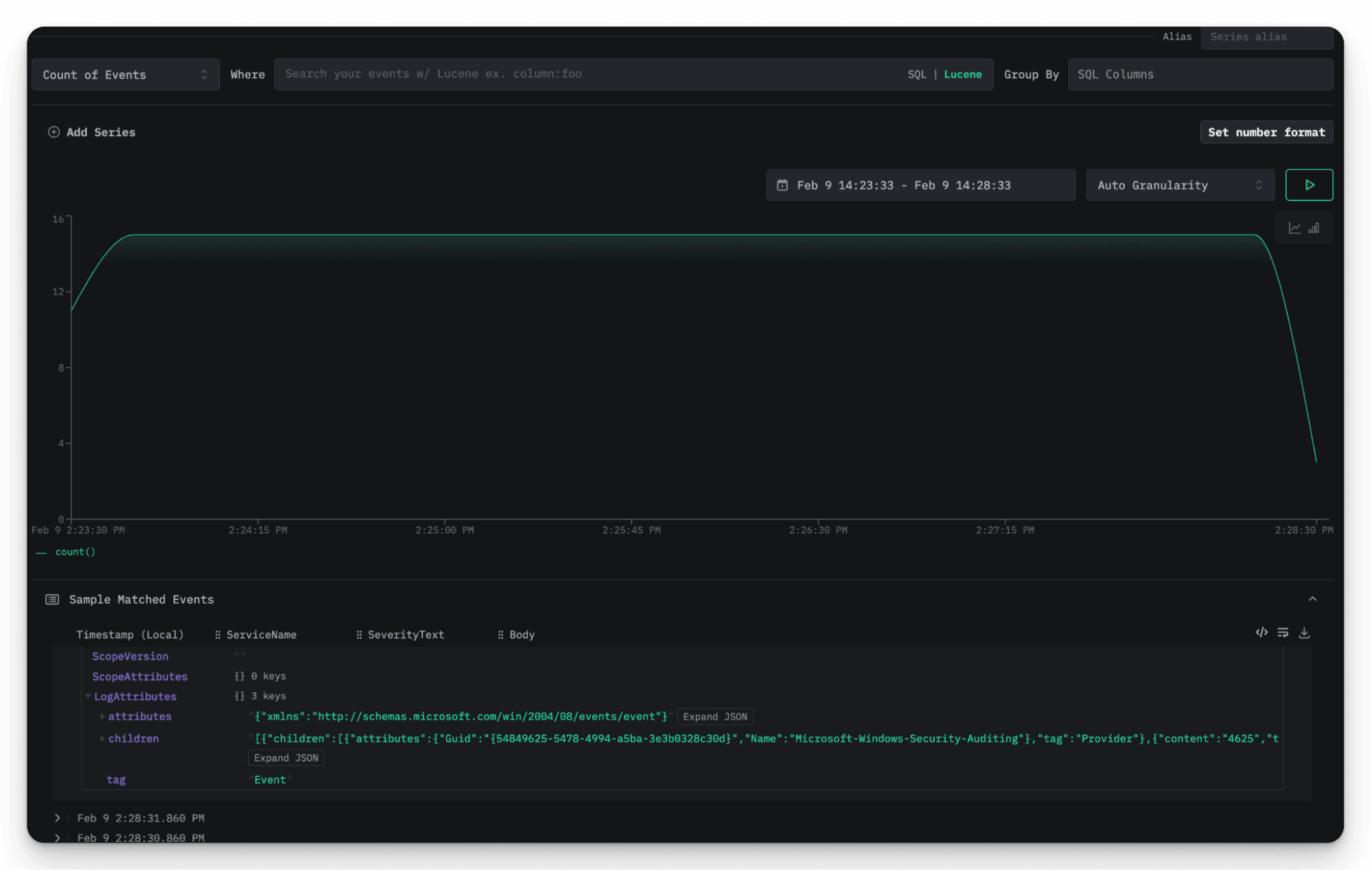
Task: Toggle count() series in legend
Action: tap(75, 552)
